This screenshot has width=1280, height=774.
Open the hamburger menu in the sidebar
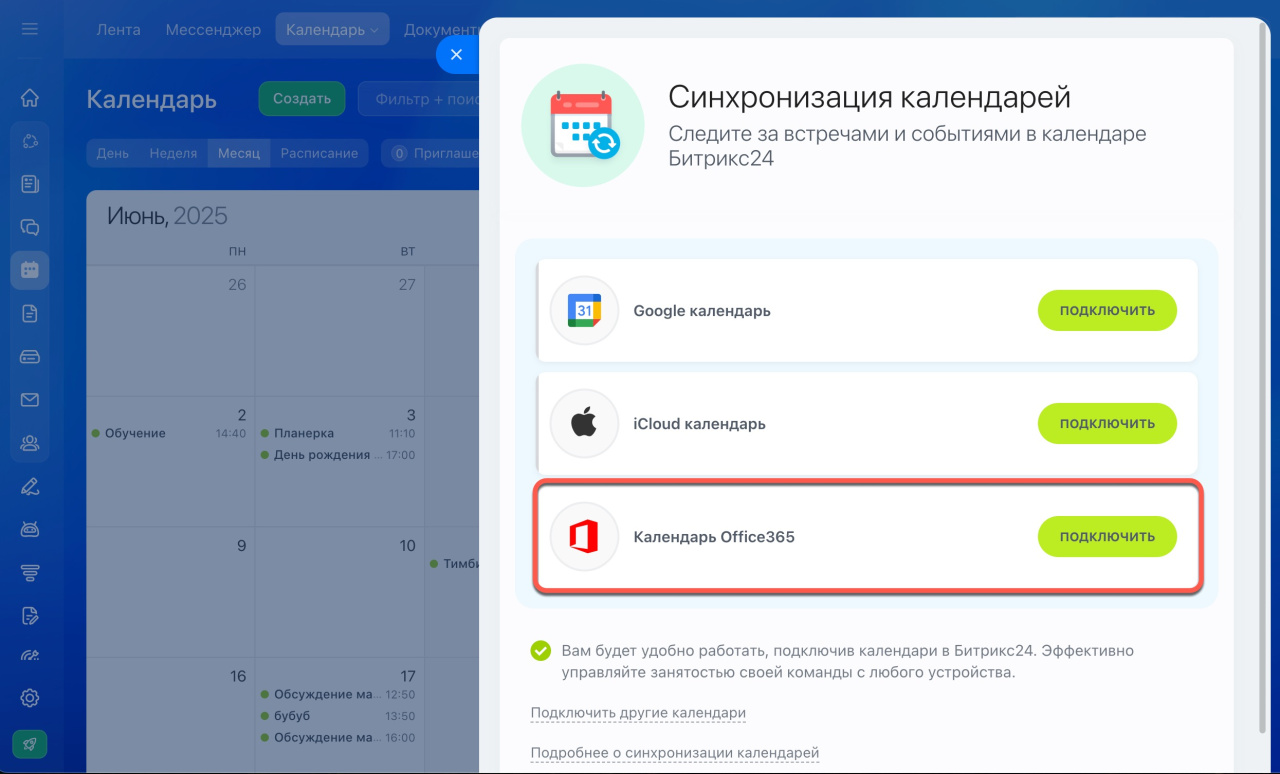29,29
